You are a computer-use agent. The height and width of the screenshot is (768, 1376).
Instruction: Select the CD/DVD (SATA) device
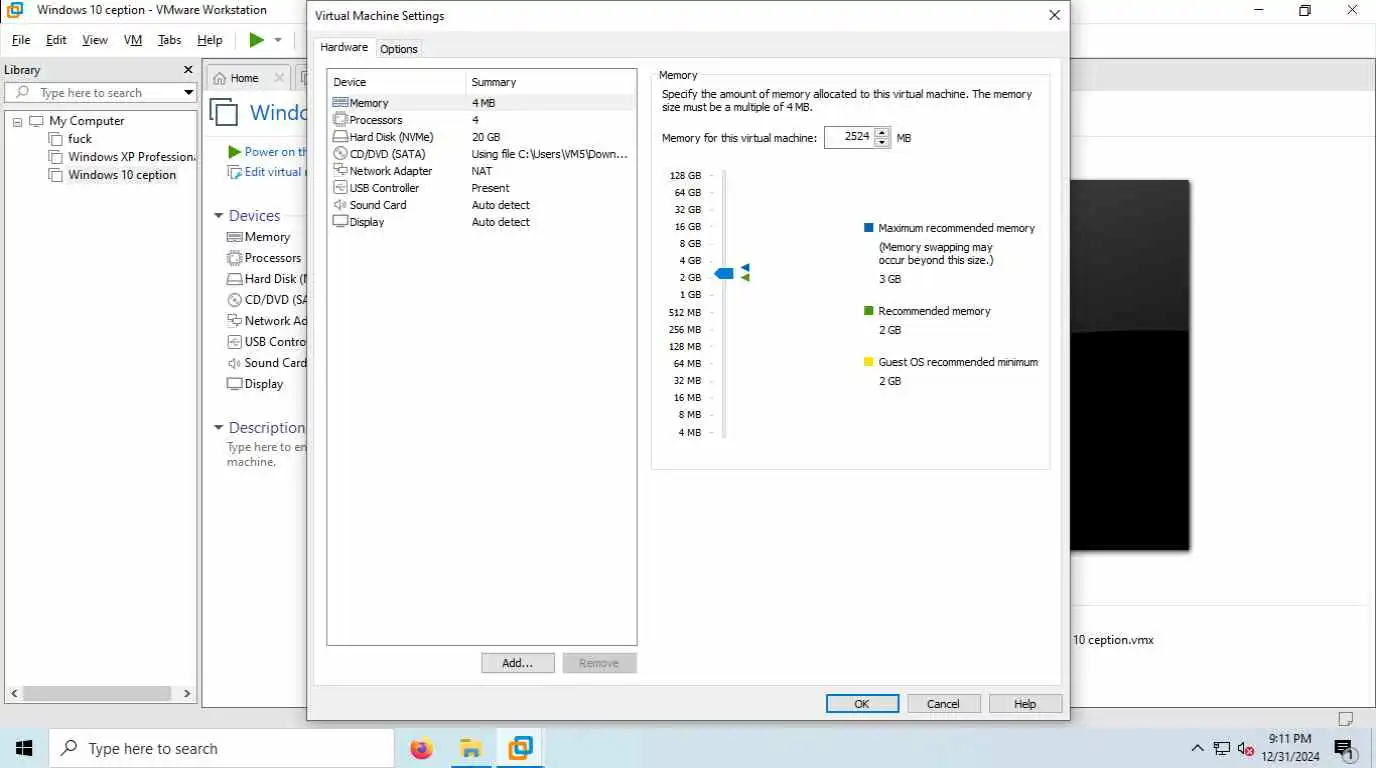point(482,154)
